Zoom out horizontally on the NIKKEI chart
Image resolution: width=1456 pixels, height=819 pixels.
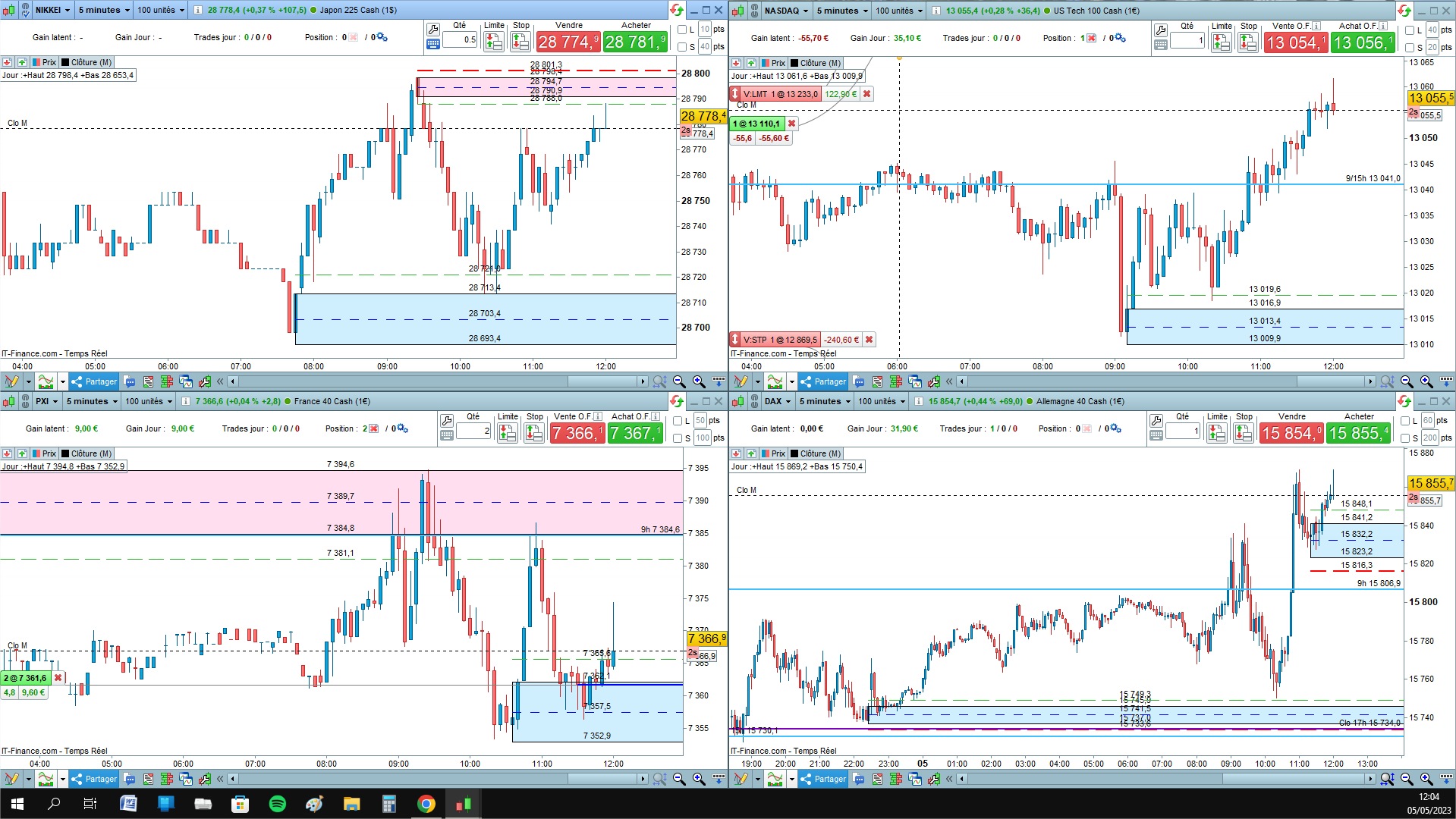click(x=679, y=381)
